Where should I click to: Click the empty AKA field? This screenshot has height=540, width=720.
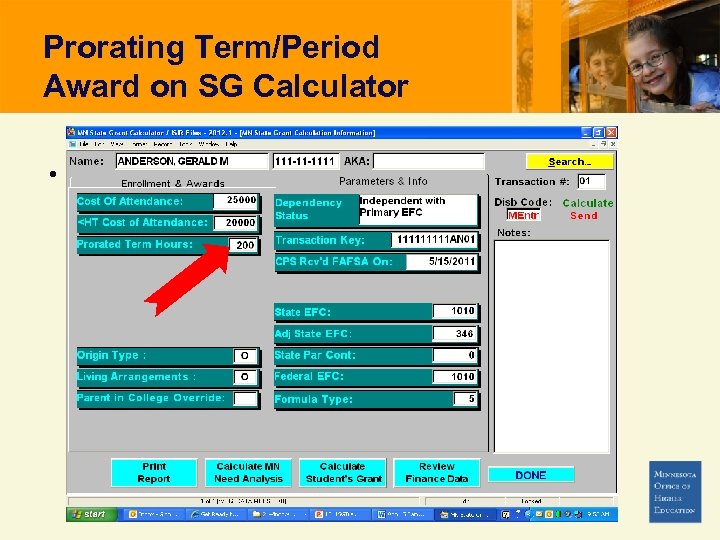click(x=428, y=161)
